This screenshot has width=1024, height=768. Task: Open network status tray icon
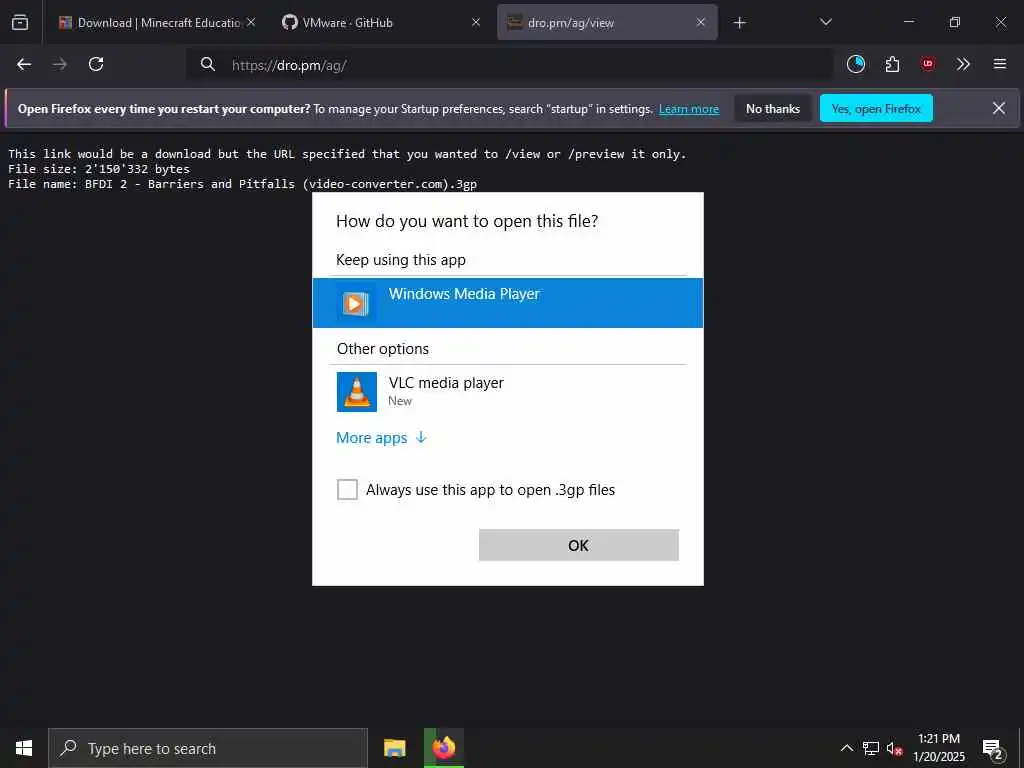[871, 748]
